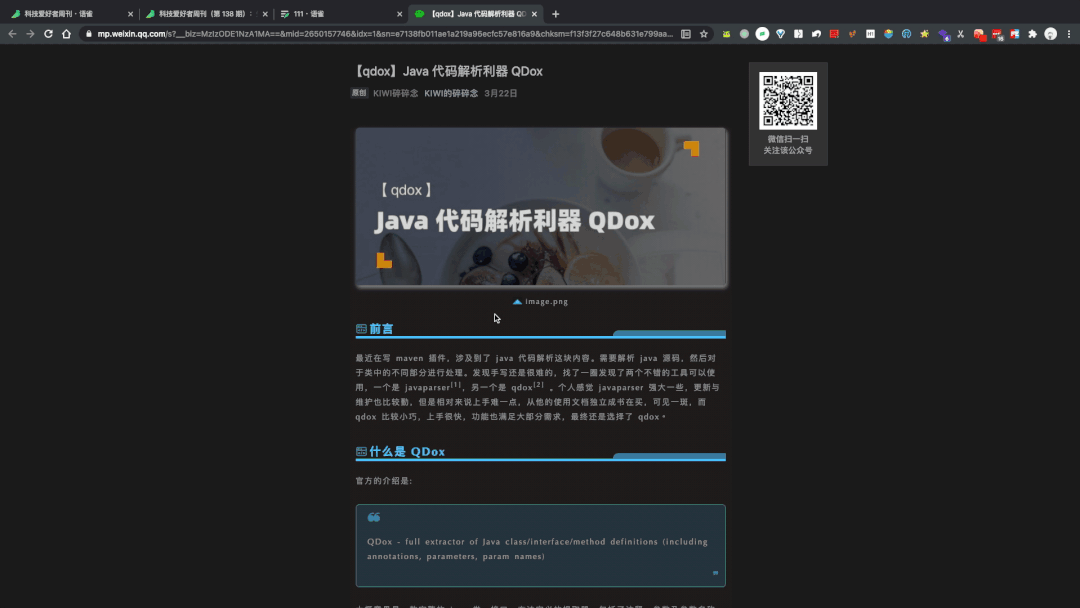
Task: Open the green robot-face extension
Action: point(726,34)
